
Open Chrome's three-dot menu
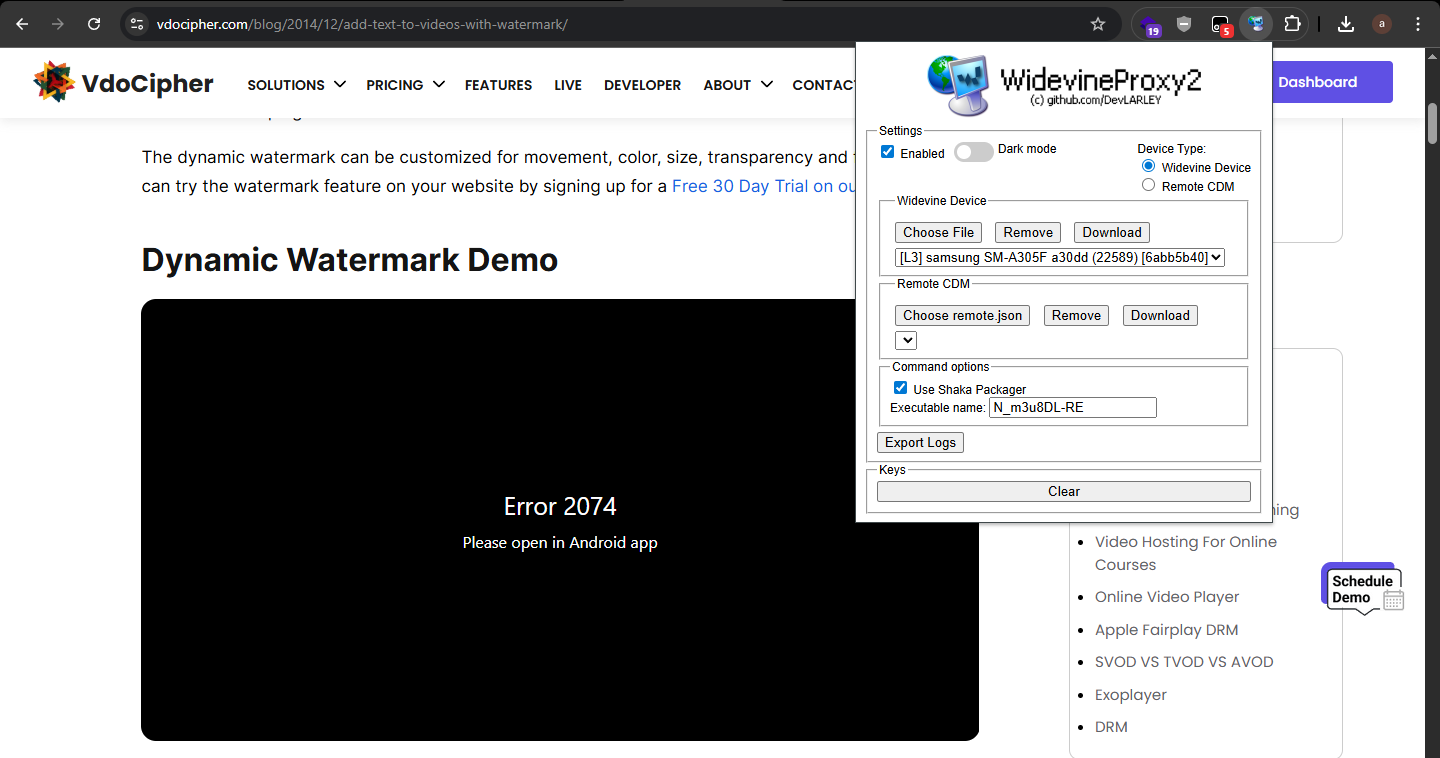[x=1418, y=24]
